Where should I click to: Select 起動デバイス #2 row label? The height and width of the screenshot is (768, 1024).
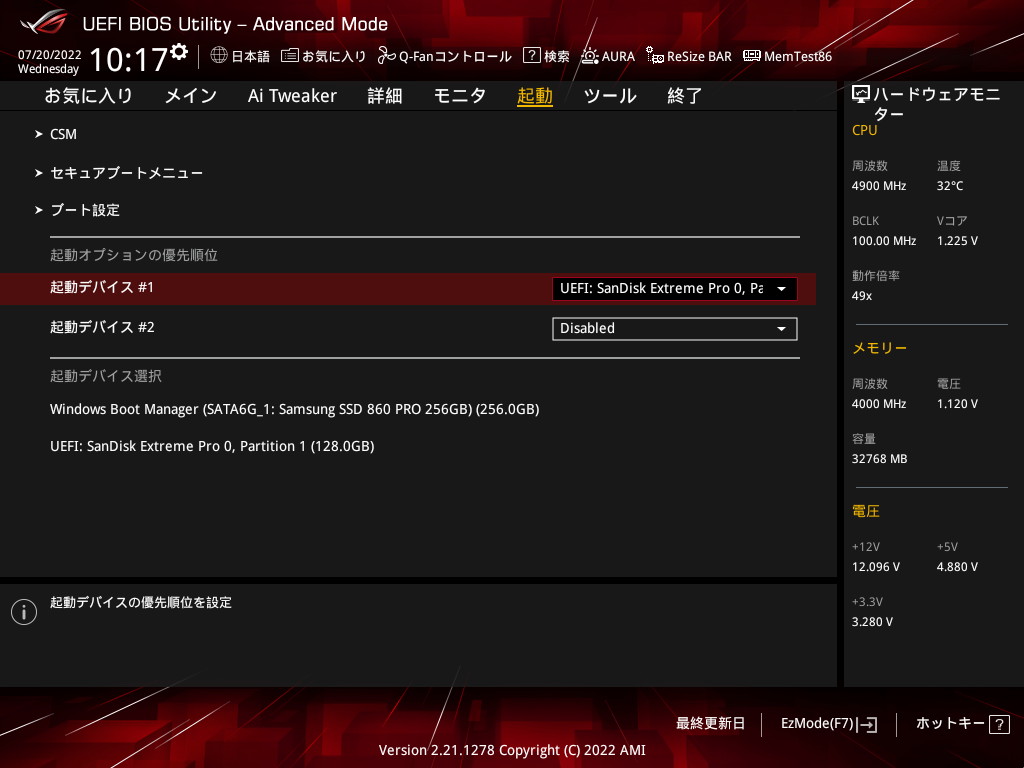tap(102, 327)
